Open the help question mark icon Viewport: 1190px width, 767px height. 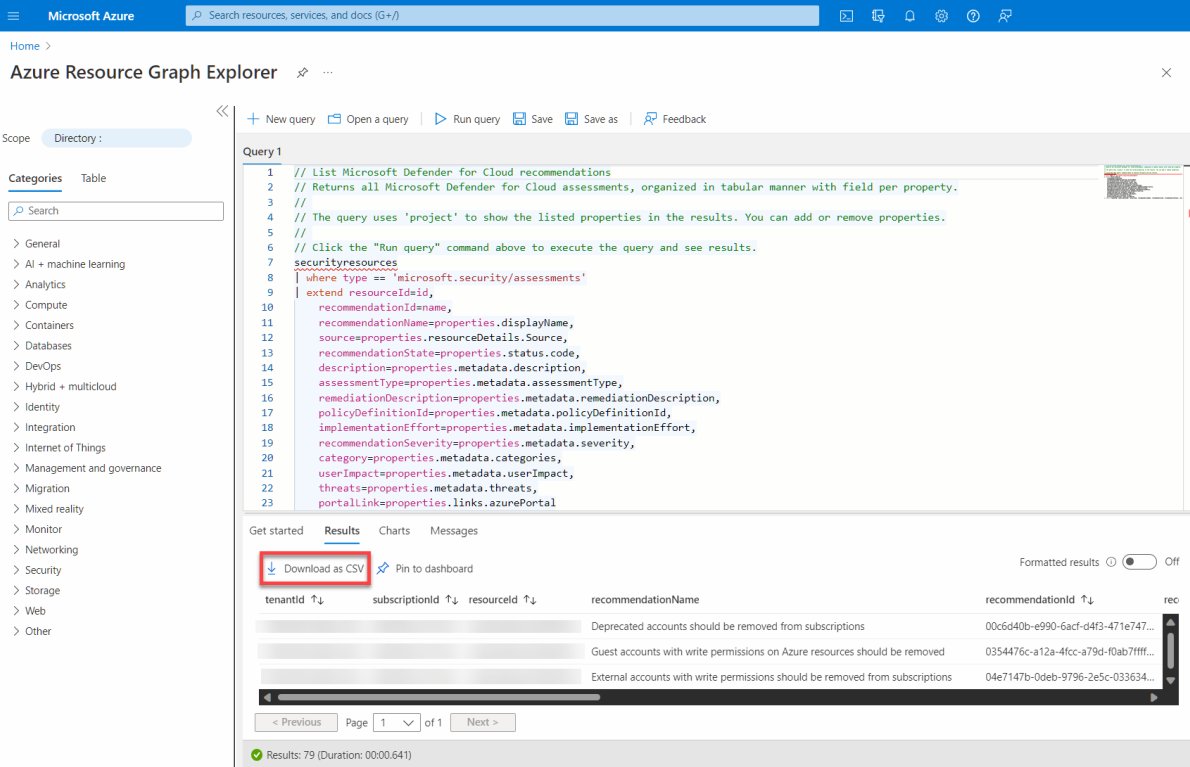point(973,16)
